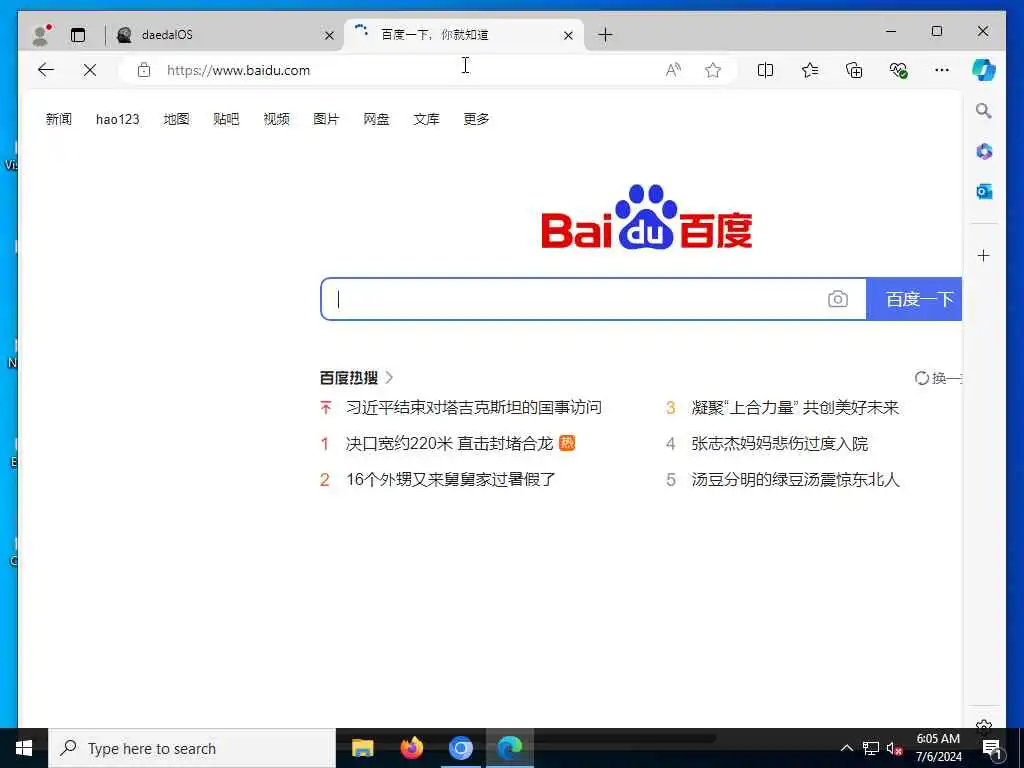Viewport: 1024px width, 768px height.
Task: Close the Baidu tab
Action: (x=568, y=35)
